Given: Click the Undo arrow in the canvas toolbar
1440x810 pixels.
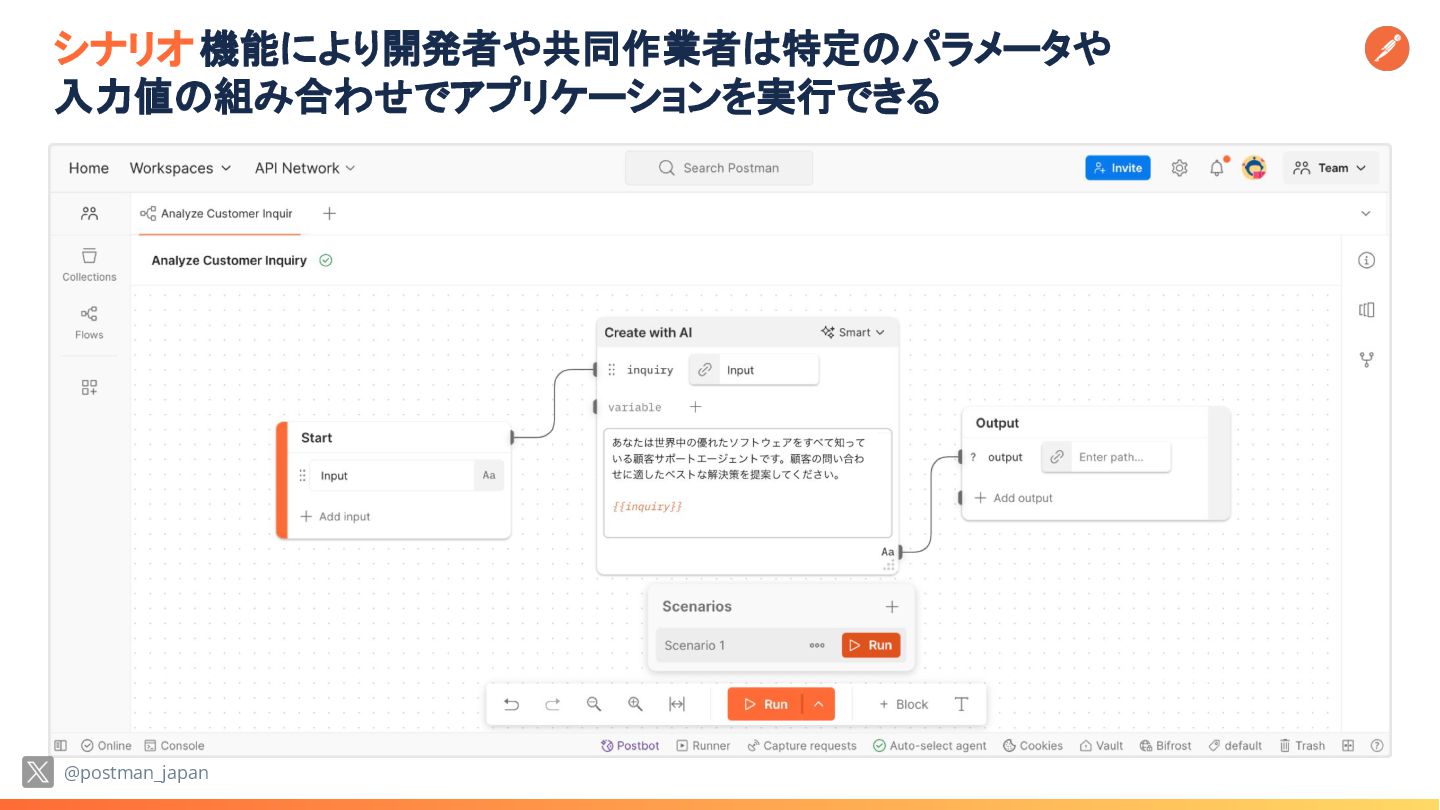Looking at the screenshot, I should point(511,704).
